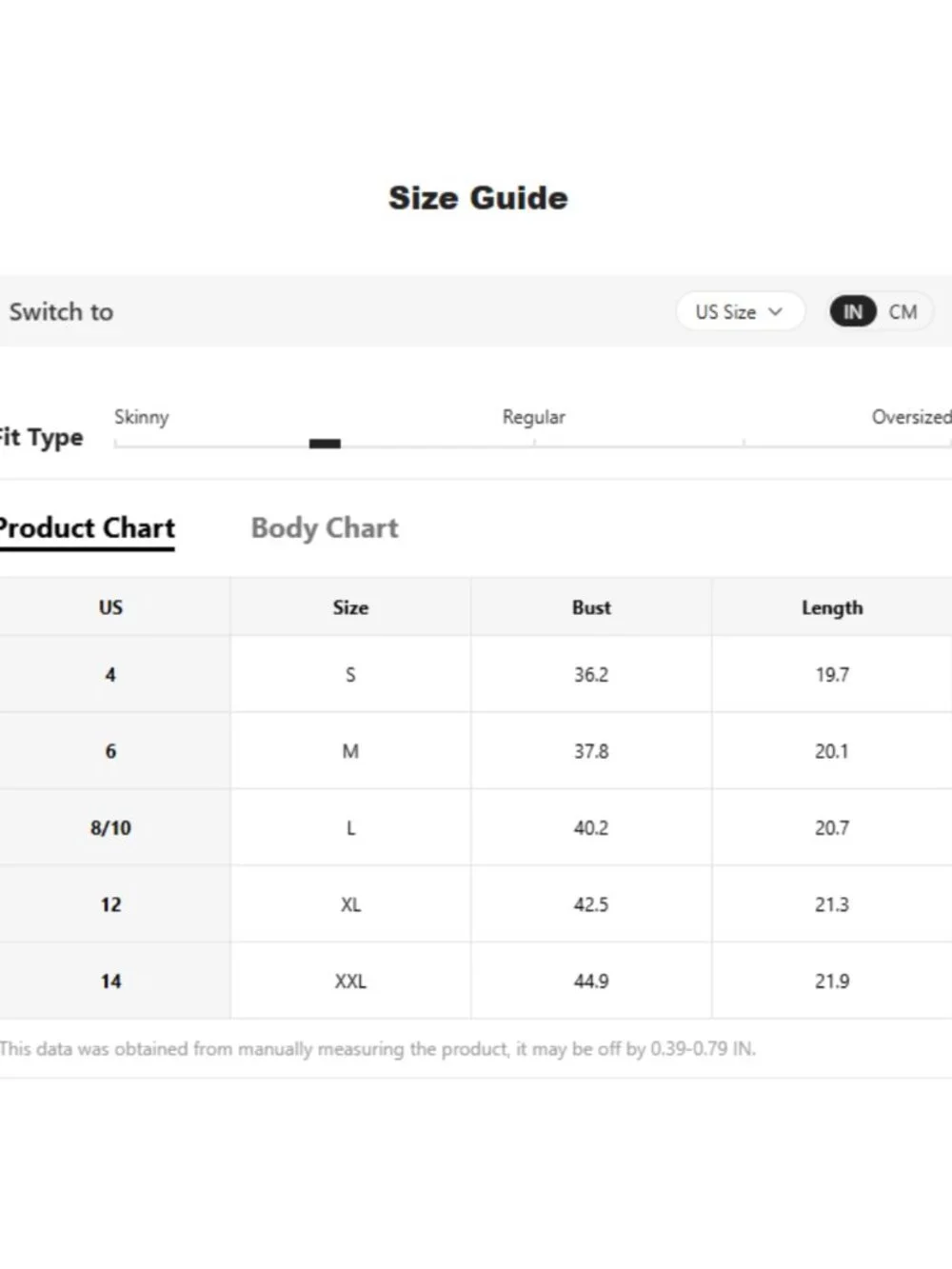Click the Fit Type slider marker
The width and height of the screenshot is (952, 1269).
[x=325, y=444]
